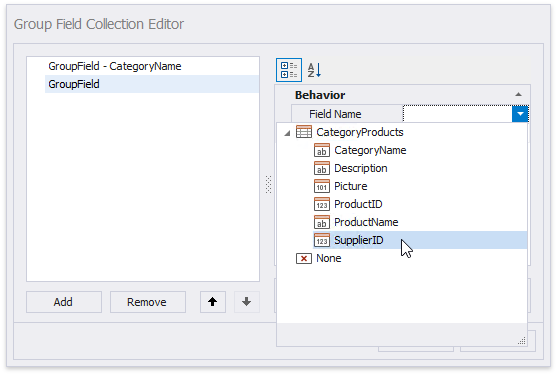Open the Field Name dropdown arrow
This screenshot has width=557, height=375.
coord(520,114)
